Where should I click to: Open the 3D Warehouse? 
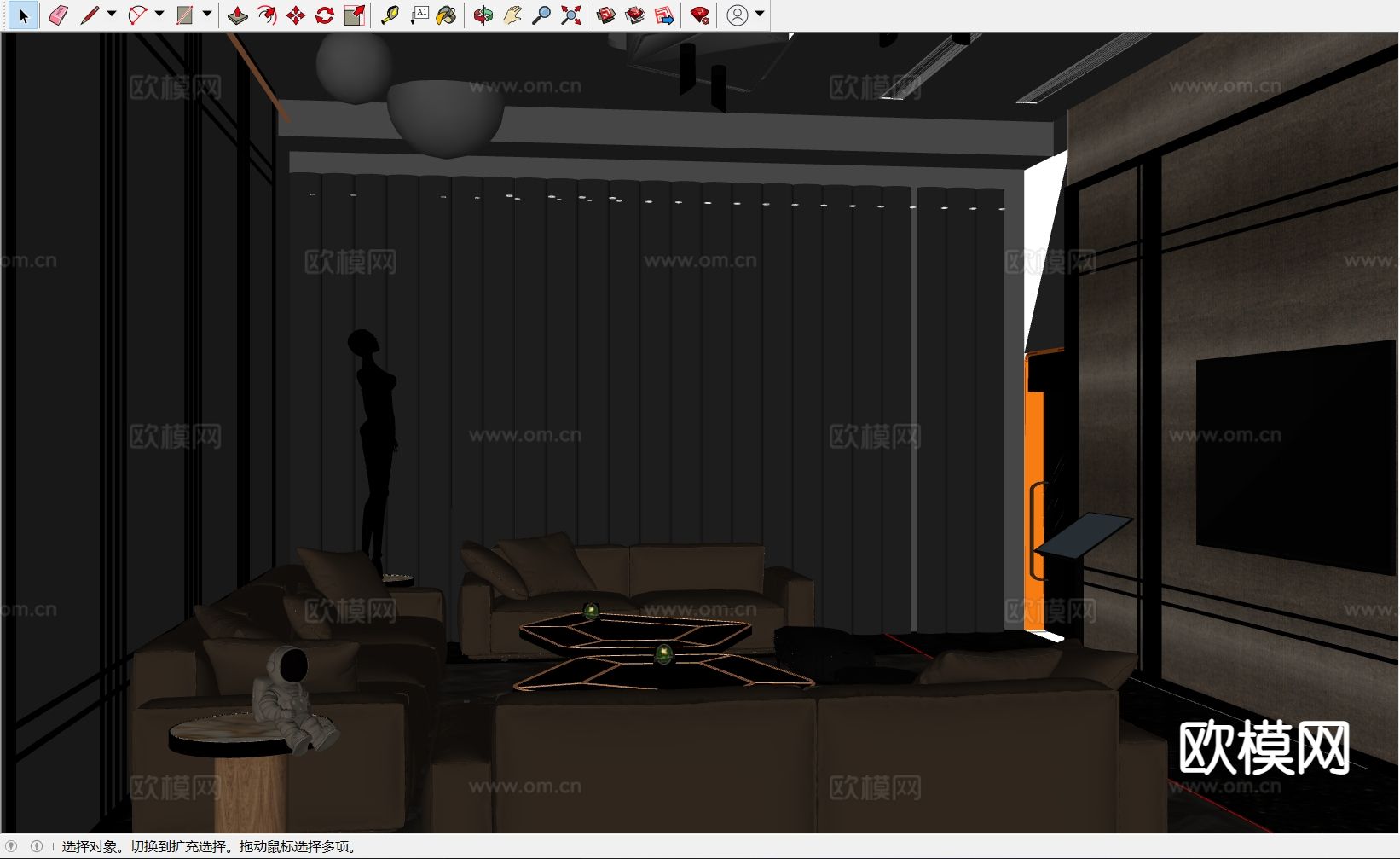pyautogui.click(x=606, y=15)
